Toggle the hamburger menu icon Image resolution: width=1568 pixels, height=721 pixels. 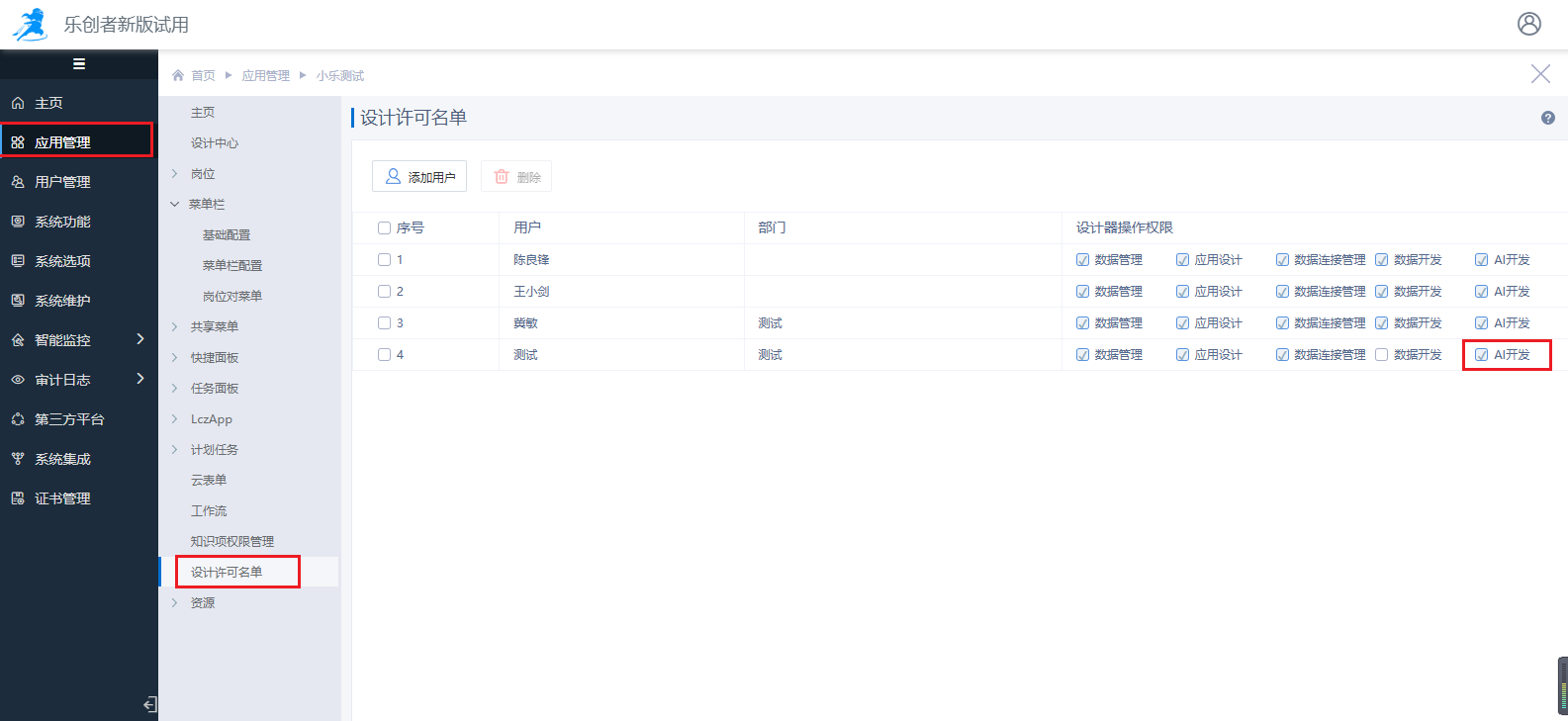[x=79, y=64]
